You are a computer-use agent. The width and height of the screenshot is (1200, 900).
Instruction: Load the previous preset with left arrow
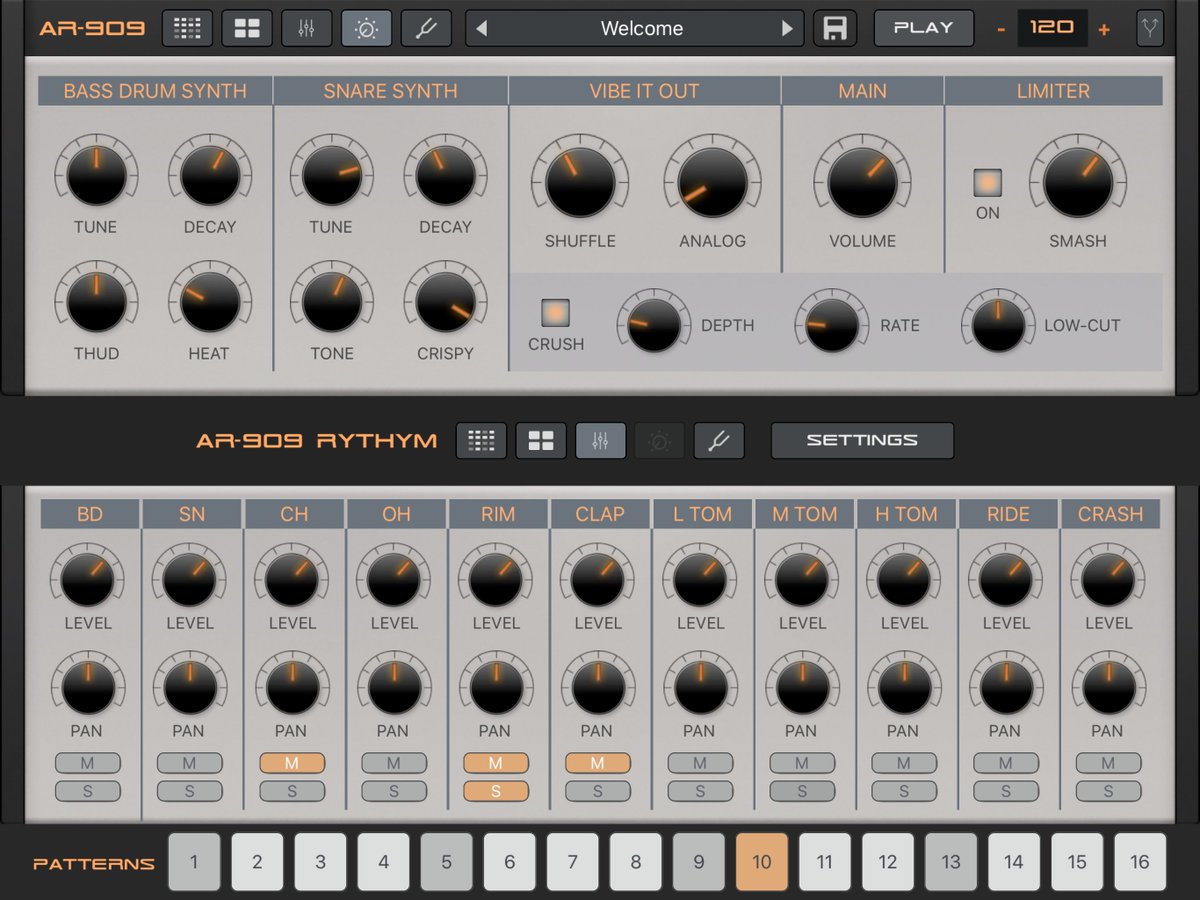pos(481,28)
